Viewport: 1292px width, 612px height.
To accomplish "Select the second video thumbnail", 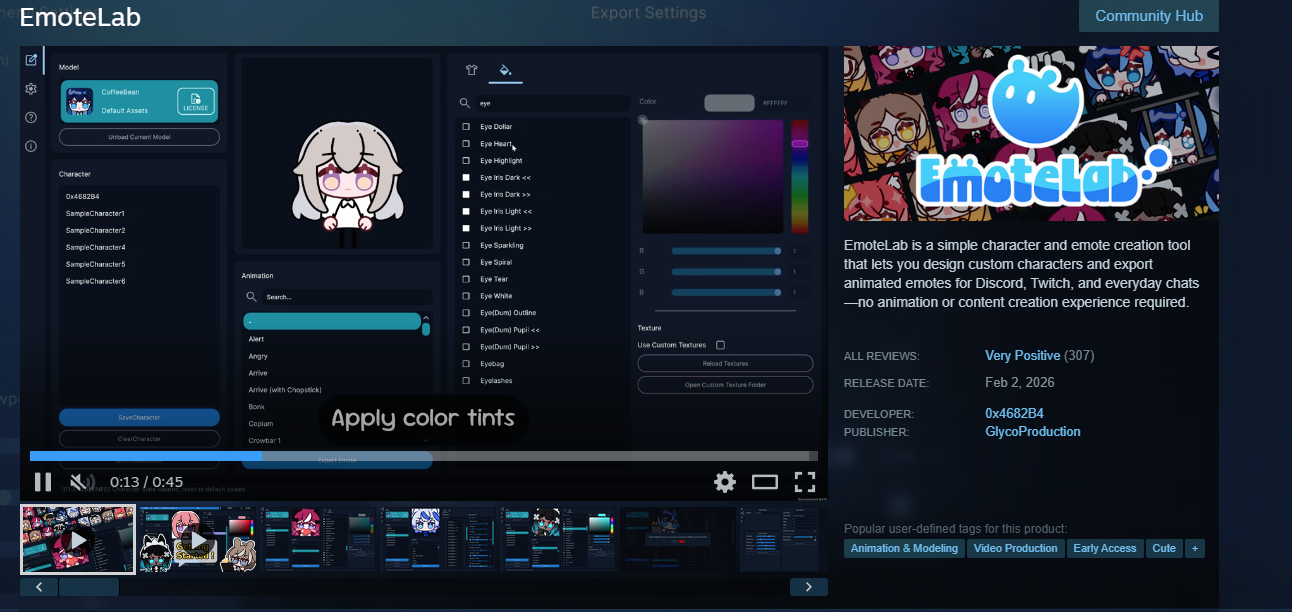I will [x=197, y=540].
